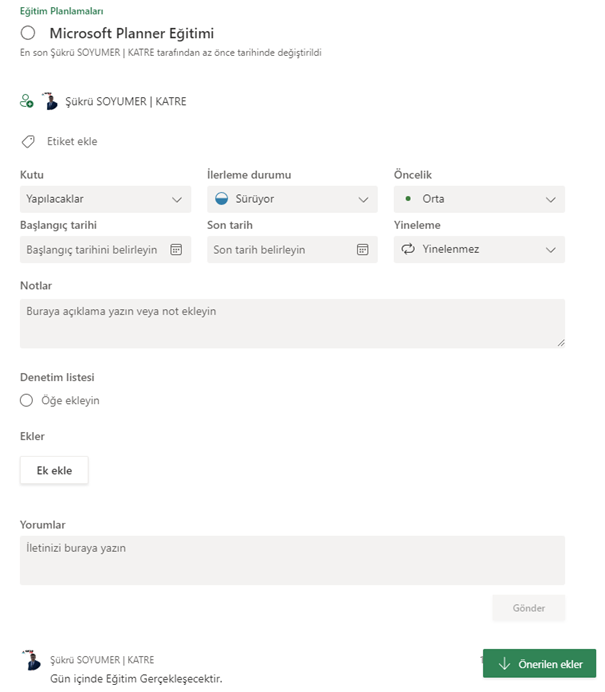Image resolution: width=605 pixels, height=692 pixels.
Task: Open the start date calendar icon
Action: point(176,249)
